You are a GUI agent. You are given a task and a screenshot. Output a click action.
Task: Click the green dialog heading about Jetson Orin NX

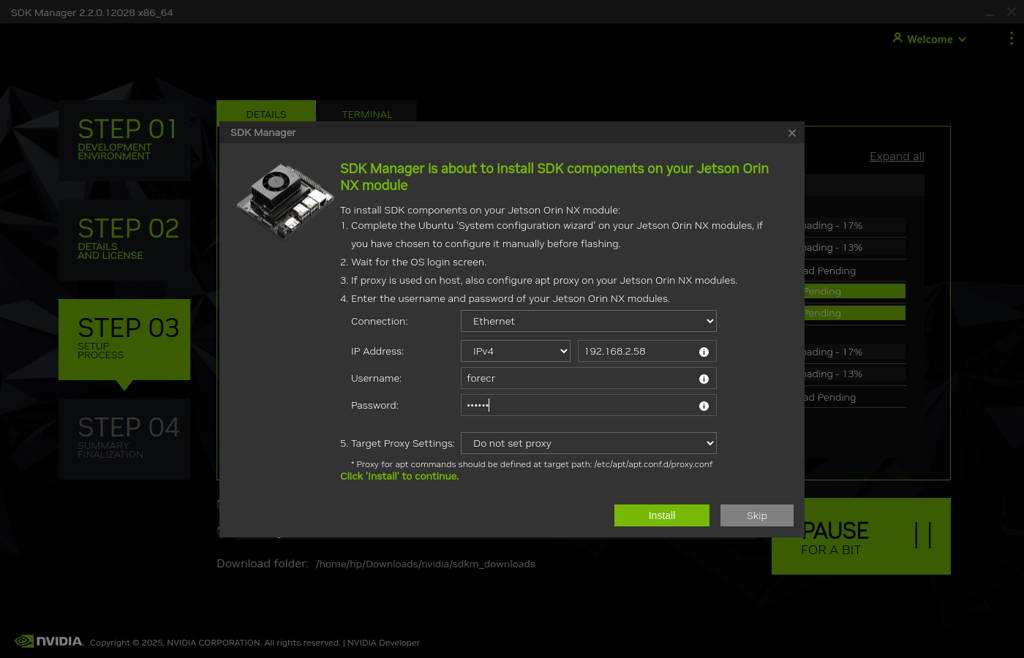click(554, 177)
